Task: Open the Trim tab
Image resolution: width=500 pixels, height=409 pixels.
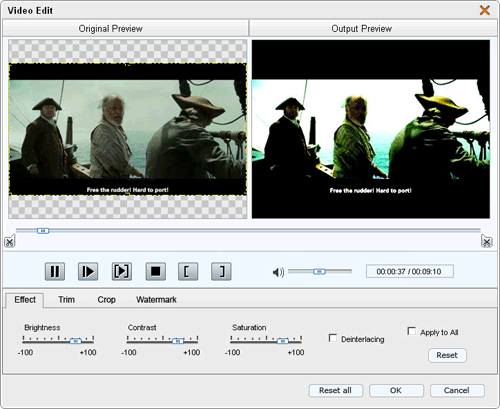Action: [66, 300]
